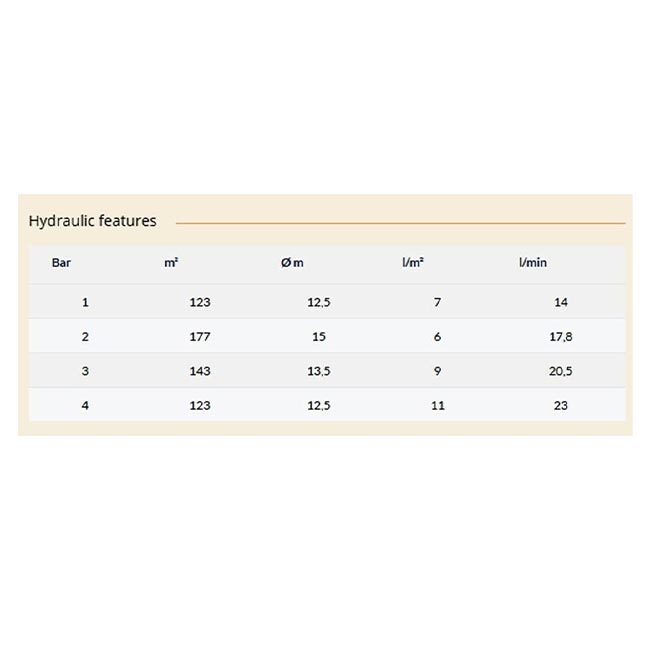Click the 11 value in l/m² column
Screen dimensions: 650x650
coord(438,405)
